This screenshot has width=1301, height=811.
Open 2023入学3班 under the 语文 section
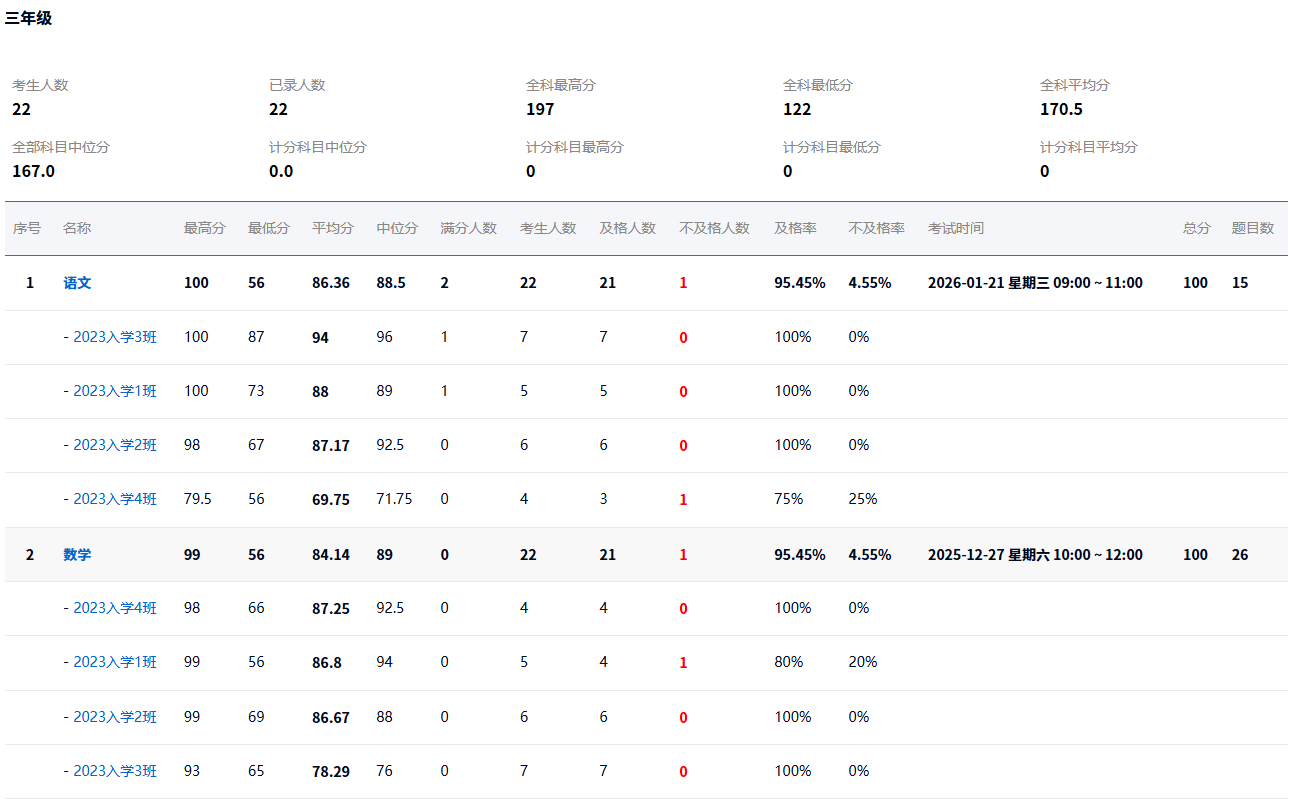(114, 337)
